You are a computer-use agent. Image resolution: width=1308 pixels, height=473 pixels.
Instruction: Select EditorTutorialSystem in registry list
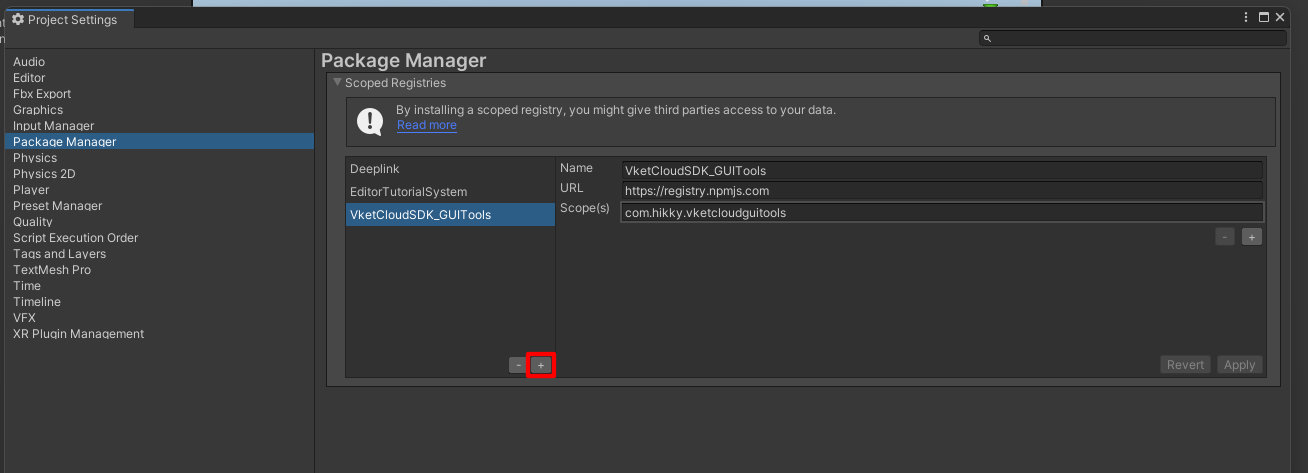pos(408,191)
